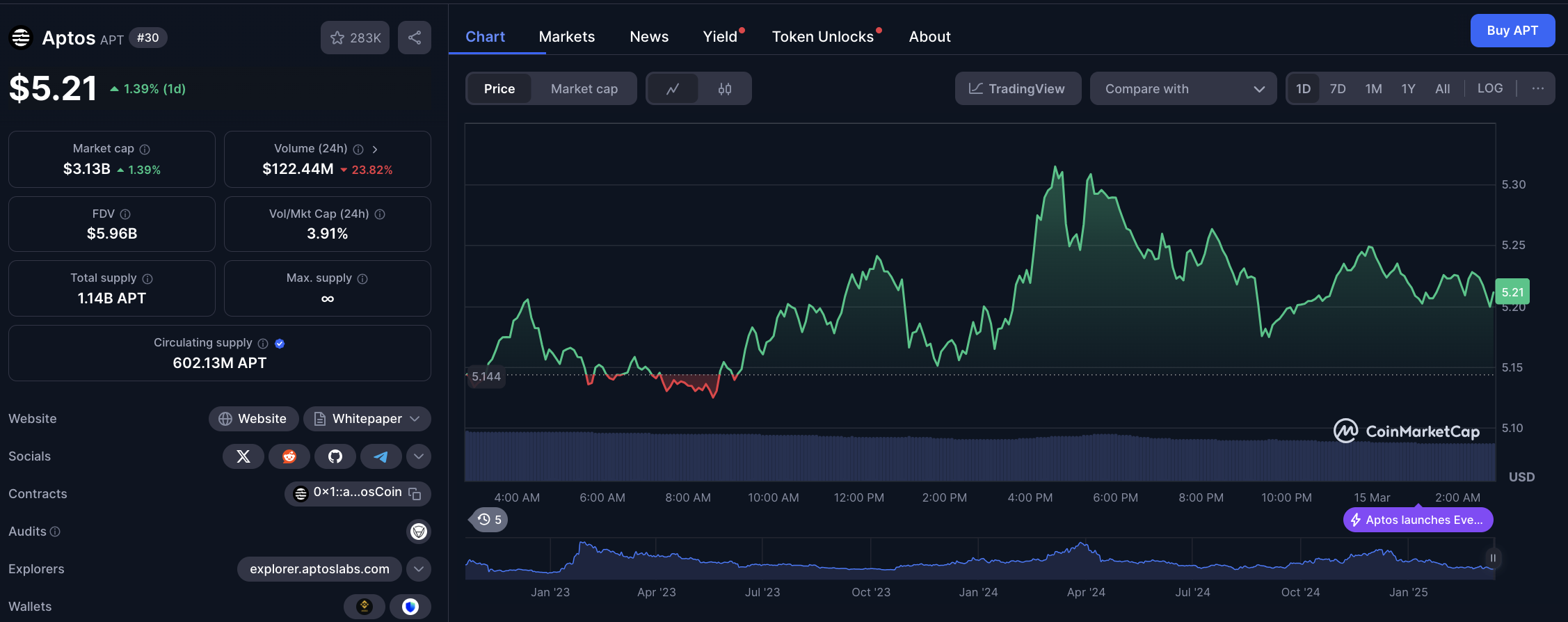Viewport: 1568px width, 622px height.
Task: Copy the contract address icon
Action: (415, 493)
